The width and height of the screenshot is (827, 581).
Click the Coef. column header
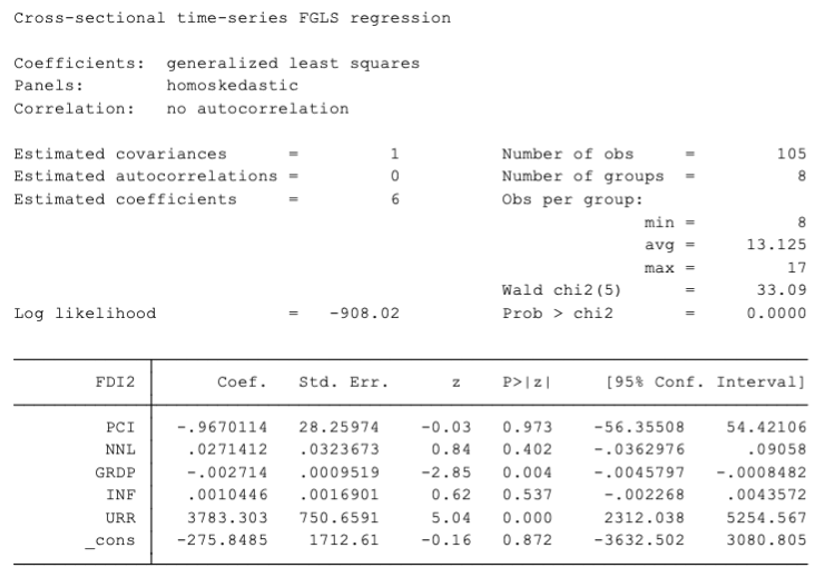point(242,382)
